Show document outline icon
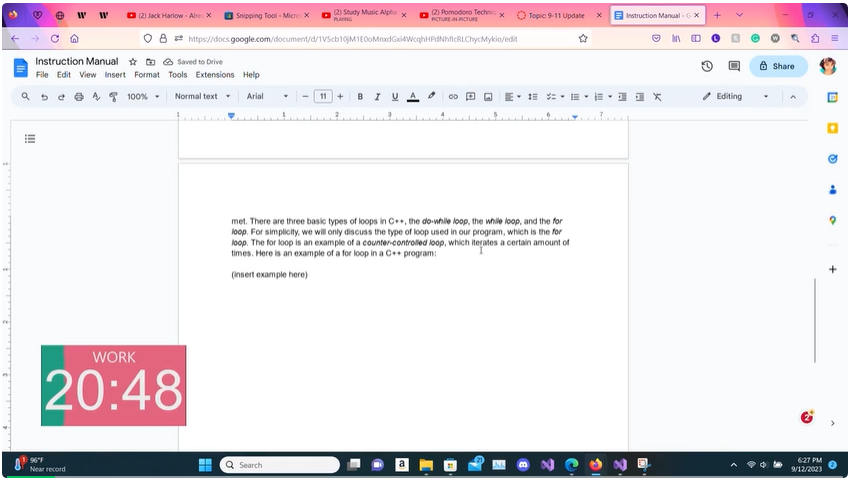 click(30, 139)
